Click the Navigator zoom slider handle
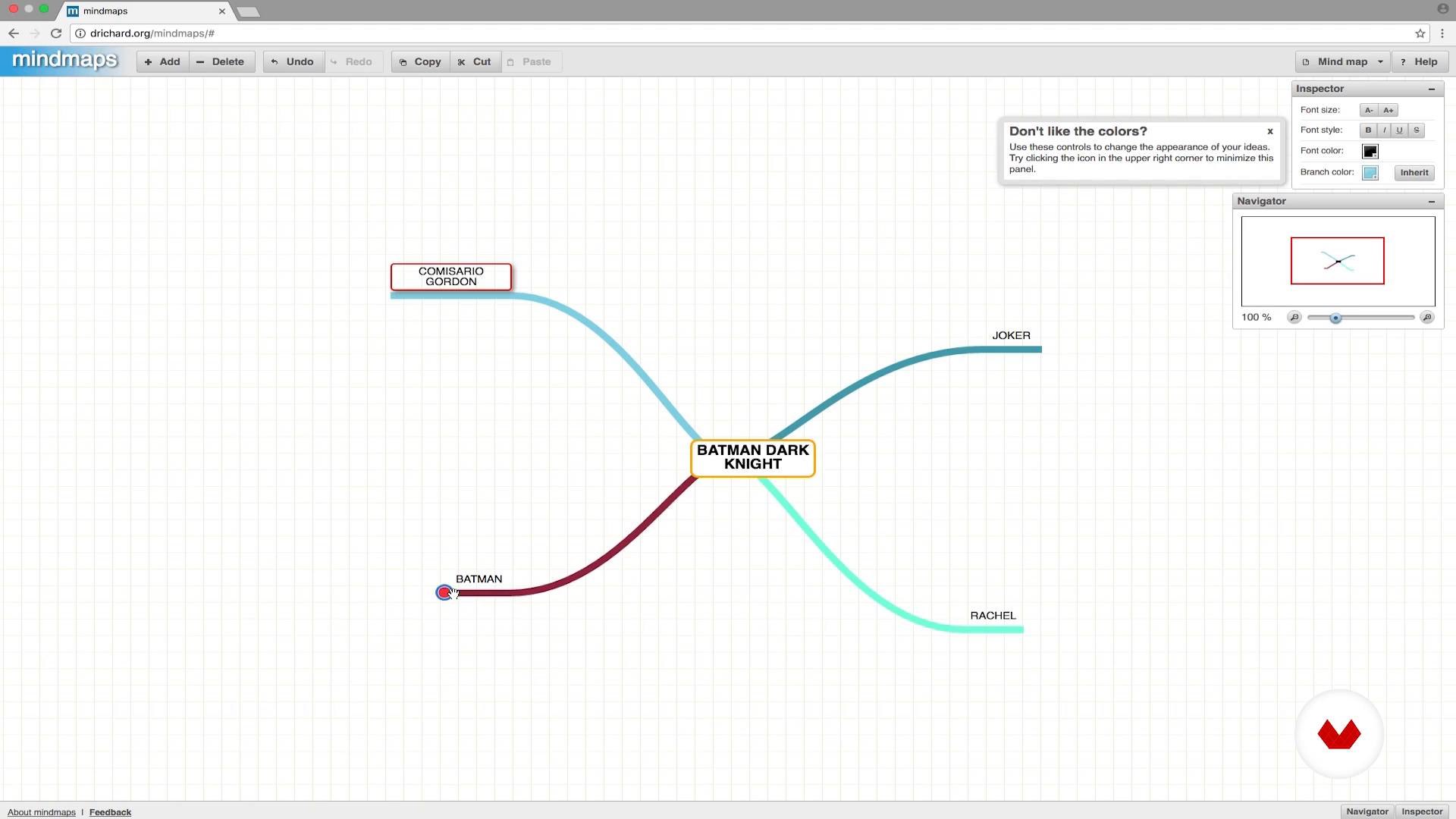The height and width of the screenshot is (819, 1456). click(1335, 318)
